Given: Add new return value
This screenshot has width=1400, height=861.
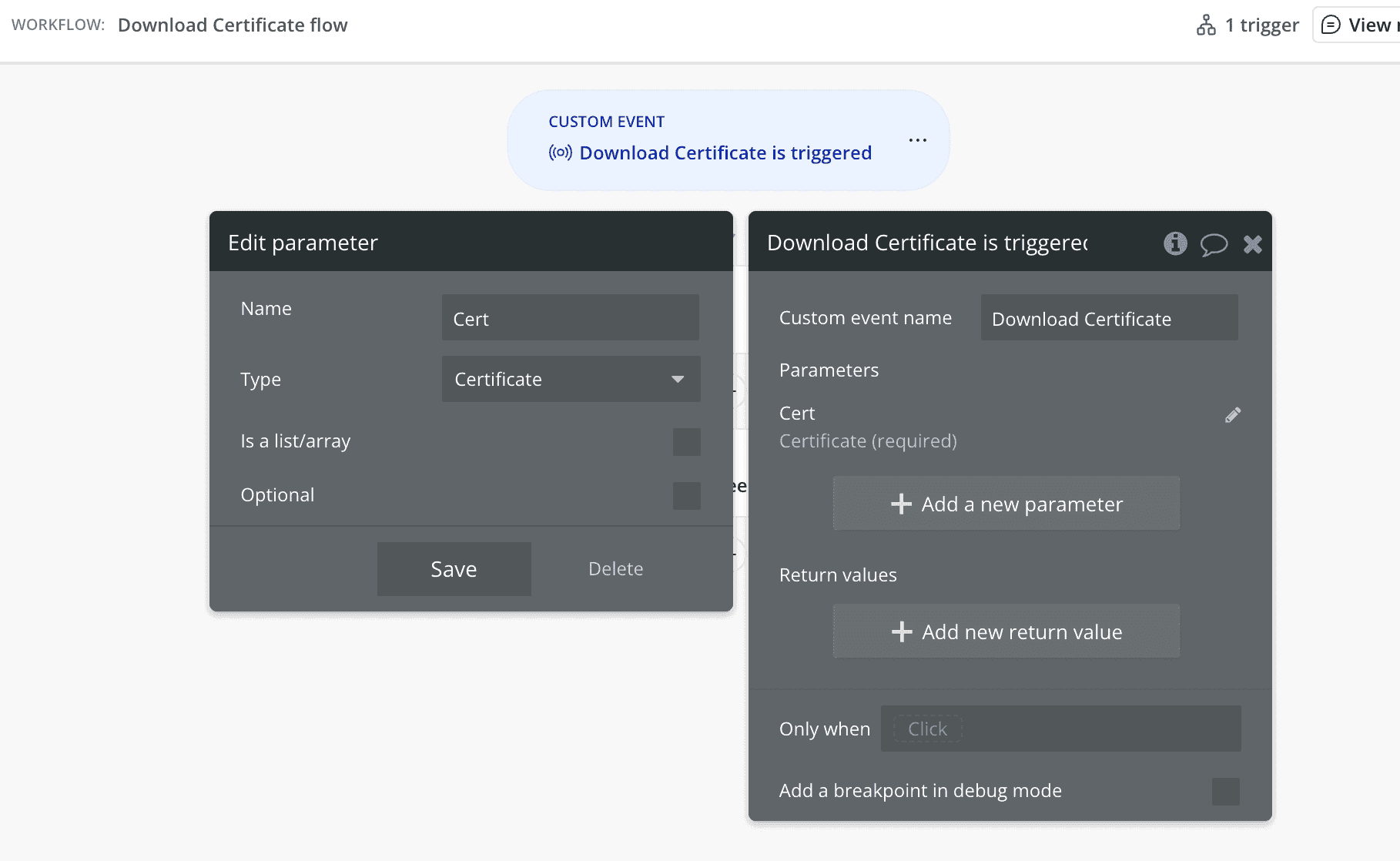Looking at the screenshot, I should (x=1006, y=632).
